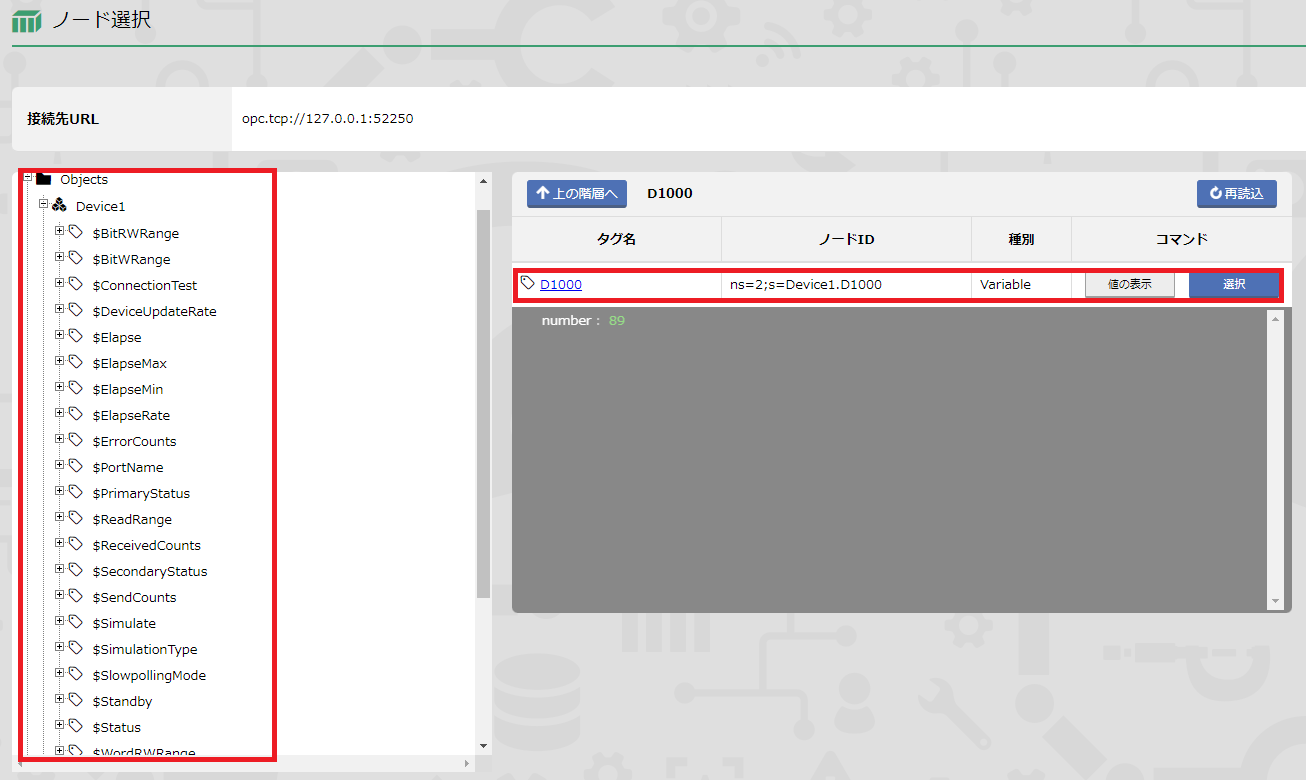Click the tag icon beside $BitRWRange
Viewport: 1306px width, 780px height.
point(75,231)
